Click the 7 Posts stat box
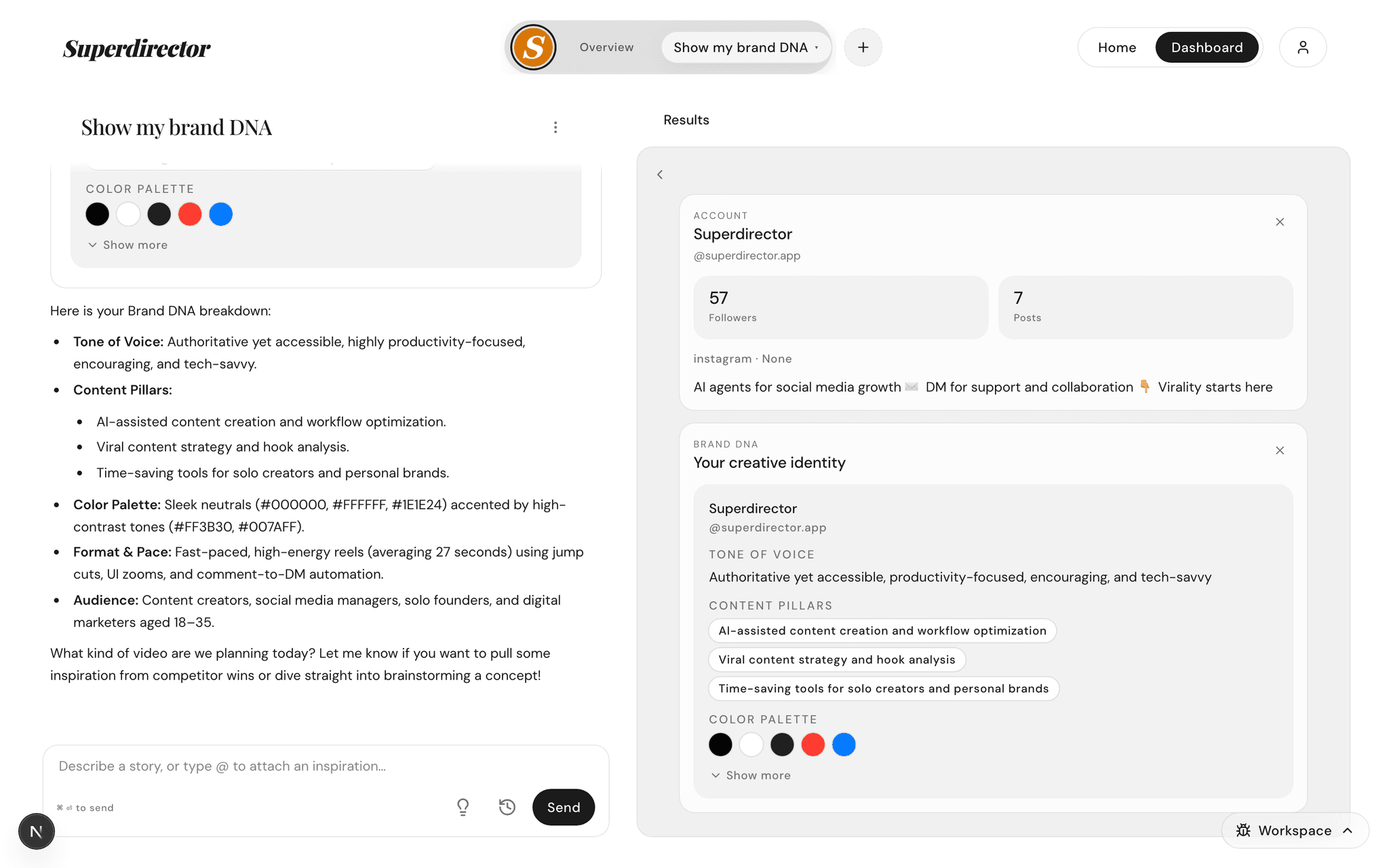Image resolution: width=1389 pixels, height=868 pixels. pyautogui.click(x=1146, y=307)
